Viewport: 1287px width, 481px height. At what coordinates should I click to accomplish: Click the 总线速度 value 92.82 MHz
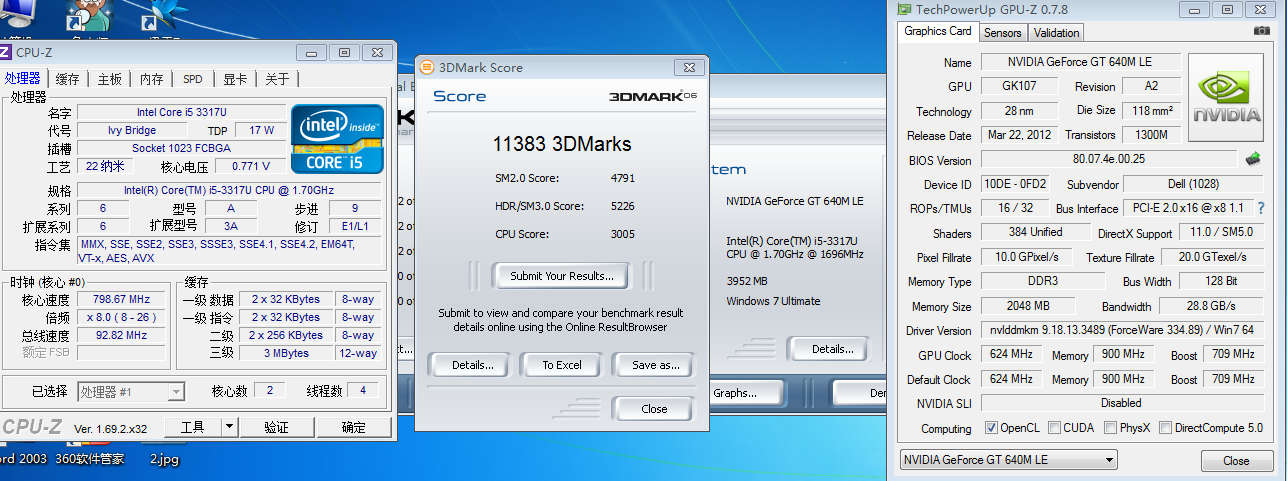coord(121,335)
